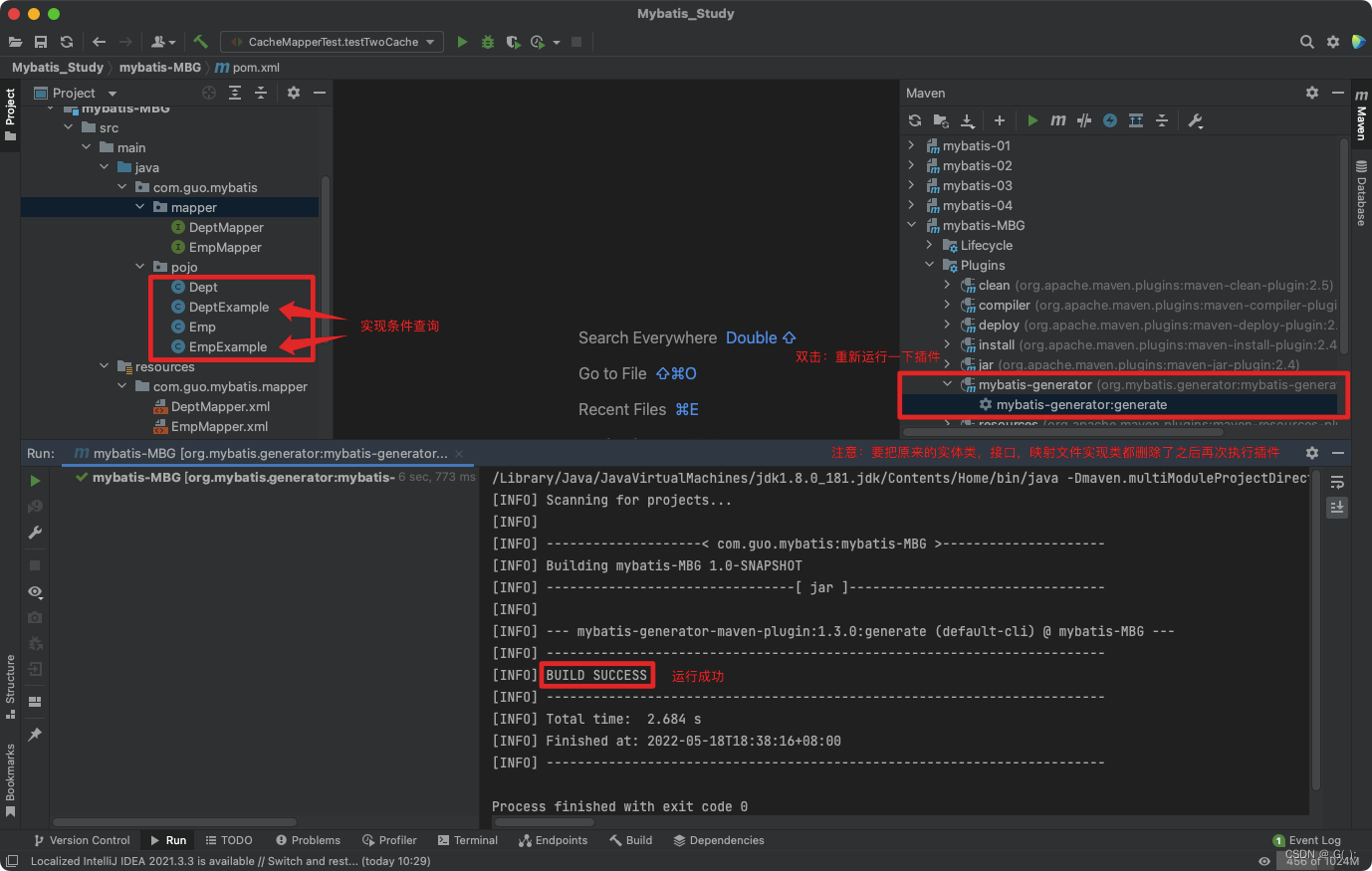Image resolution: width=1372 pixels, height=871 pixels.
Task: Click Download Sources icon in Maven toolbar
Action: click(x=967, y=120)
